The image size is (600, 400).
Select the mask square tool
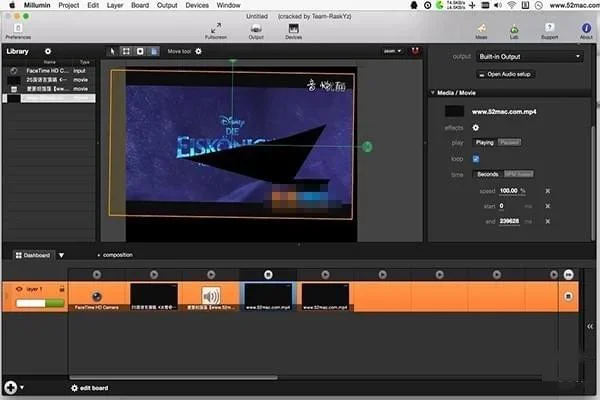tap(140, 51)
